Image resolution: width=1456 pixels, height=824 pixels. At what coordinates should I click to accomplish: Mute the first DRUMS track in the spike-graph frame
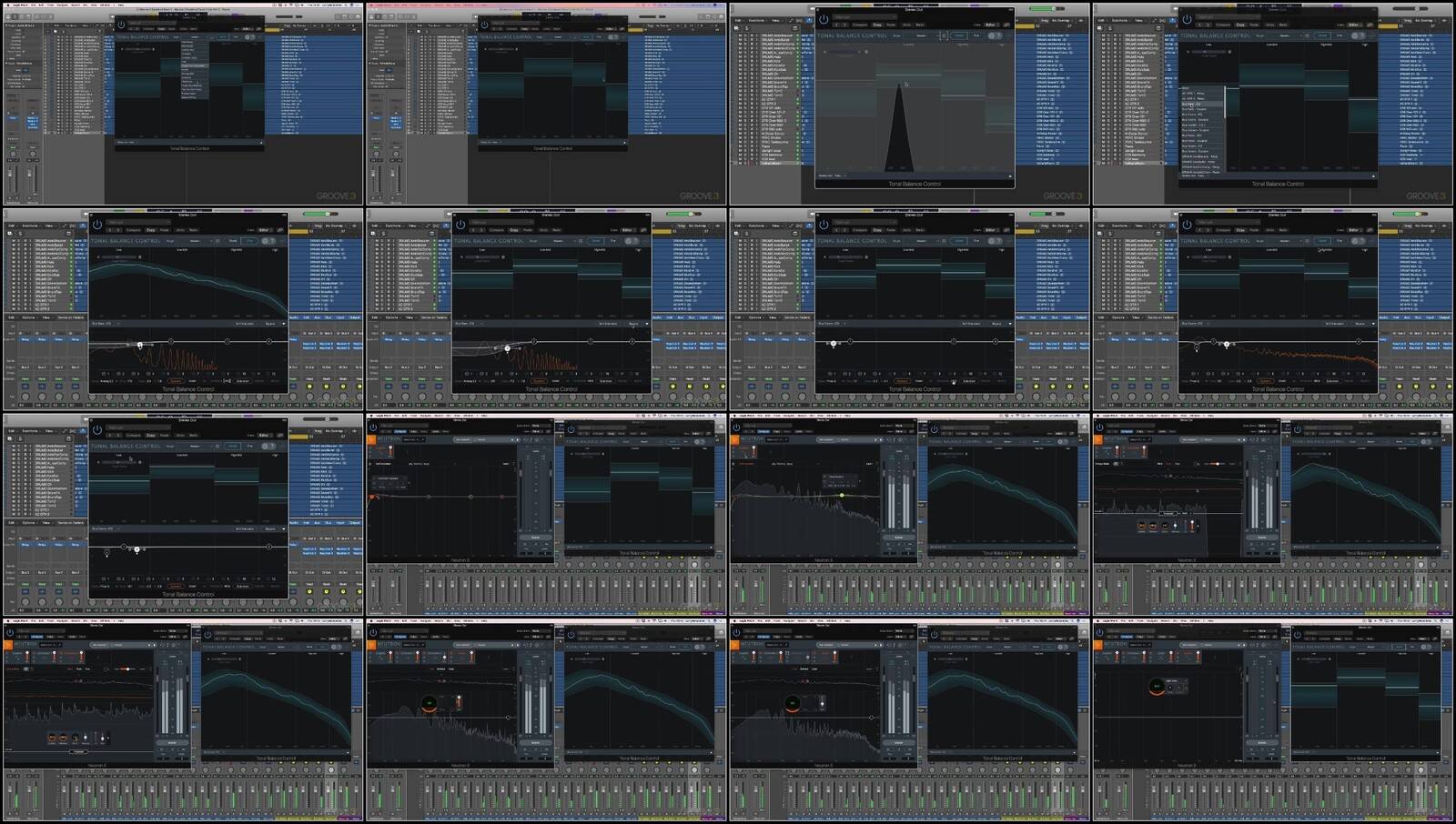click(x=740, y=35)
